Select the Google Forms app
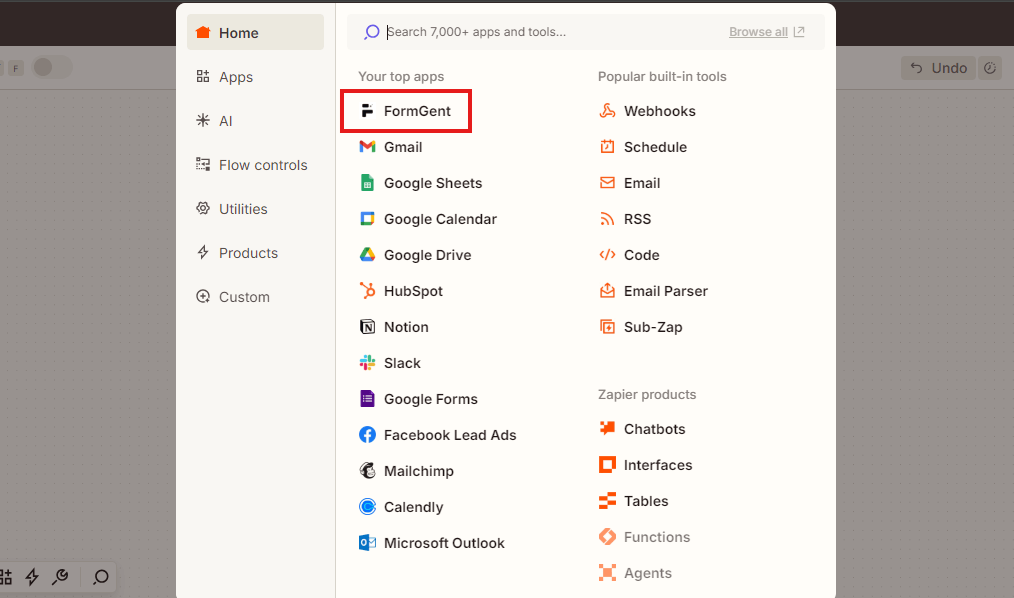This screenshot has width=1014, height=598. (418, 400)
